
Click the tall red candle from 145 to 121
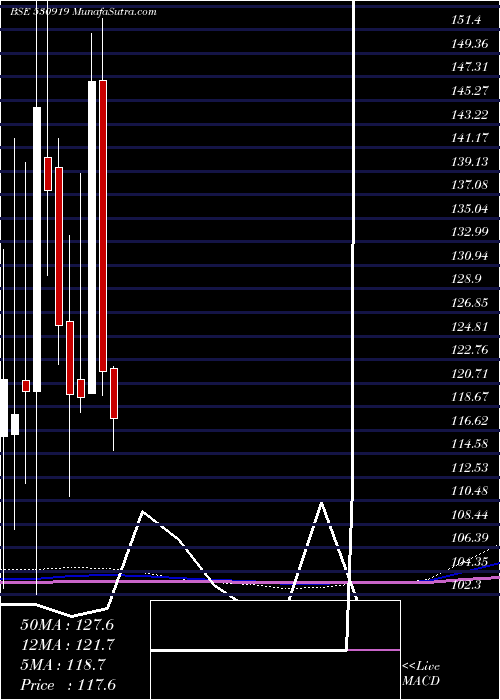(103, 226)
